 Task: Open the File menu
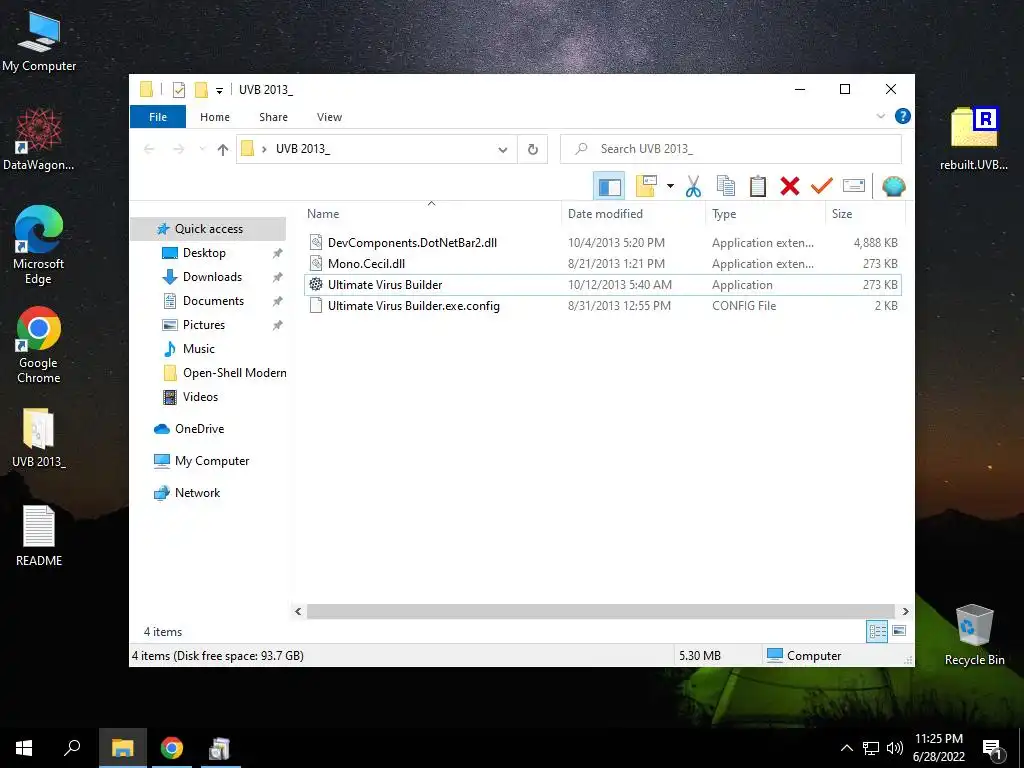tap(158, 117)
